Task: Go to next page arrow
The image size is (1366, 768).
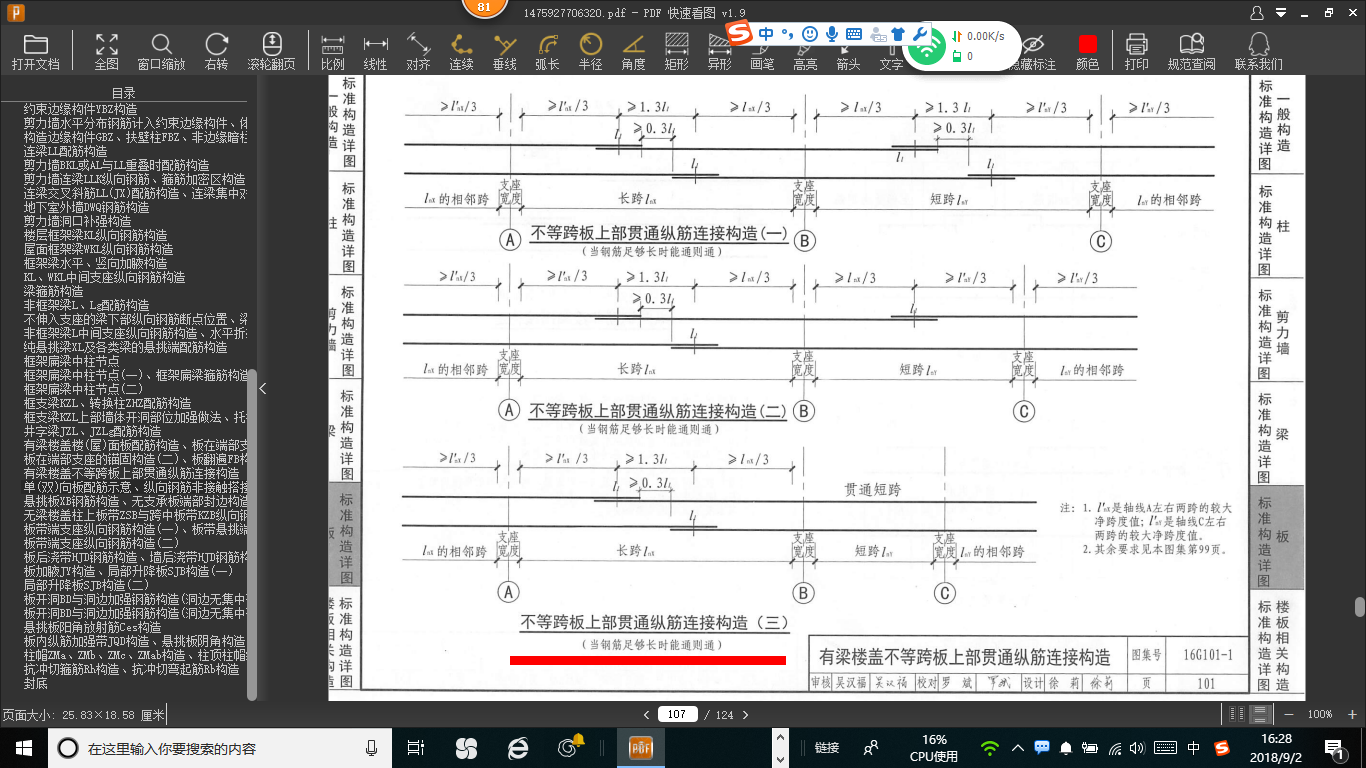Action: [745, 714]
